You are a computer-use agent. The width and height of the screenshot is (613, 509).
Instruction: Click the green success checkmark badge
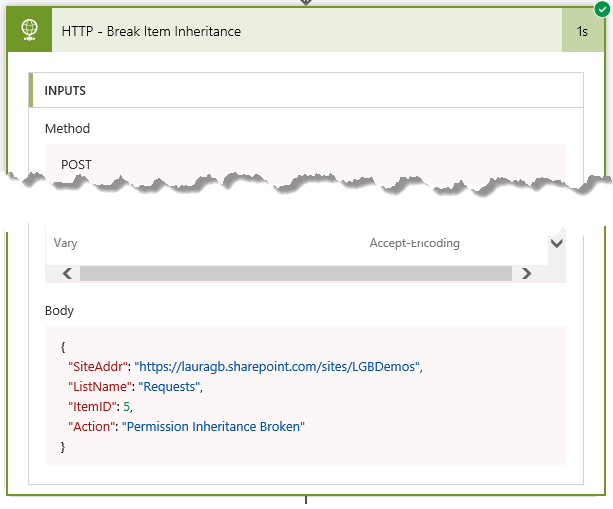coord(602,9)
